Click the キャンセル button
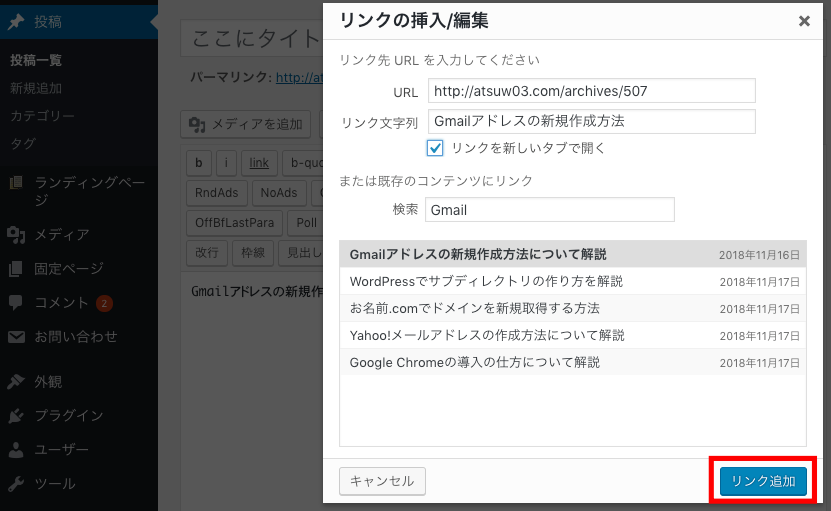Viewport: 831px width, 511px height. coord(382,481)
